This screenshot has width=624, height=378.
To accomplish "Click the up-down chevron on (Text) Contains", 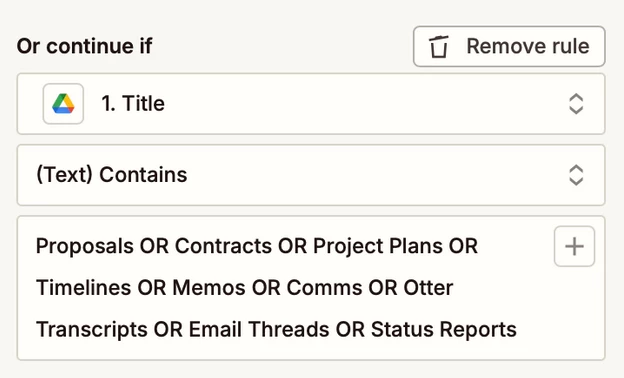I will (x=576, y=175).
